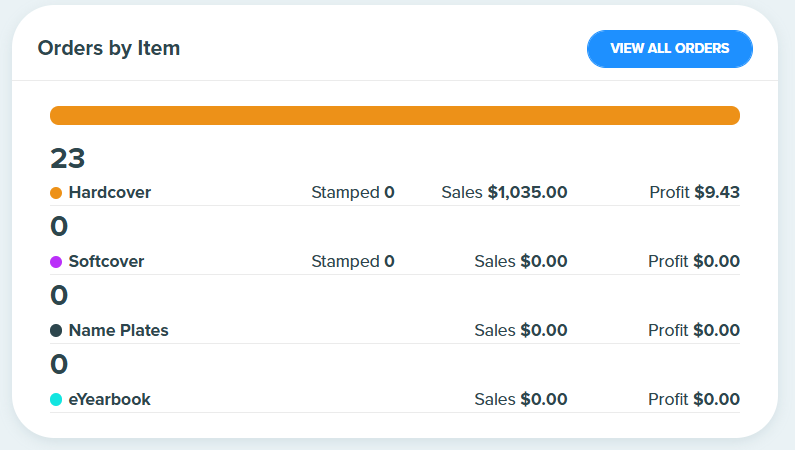Select the Hardcover item label
This screenshot has width=795, height=450.
point(110,193)
